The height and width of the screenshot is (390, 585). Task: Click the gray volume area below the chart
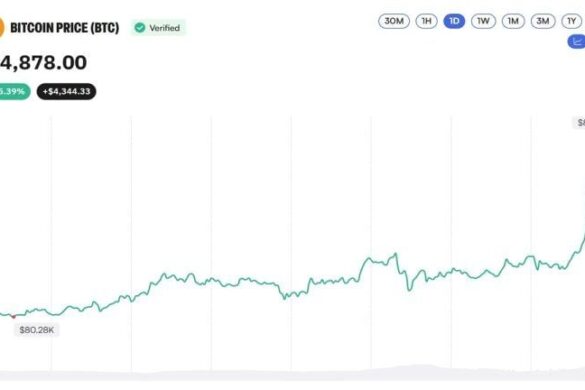[292, 373]
